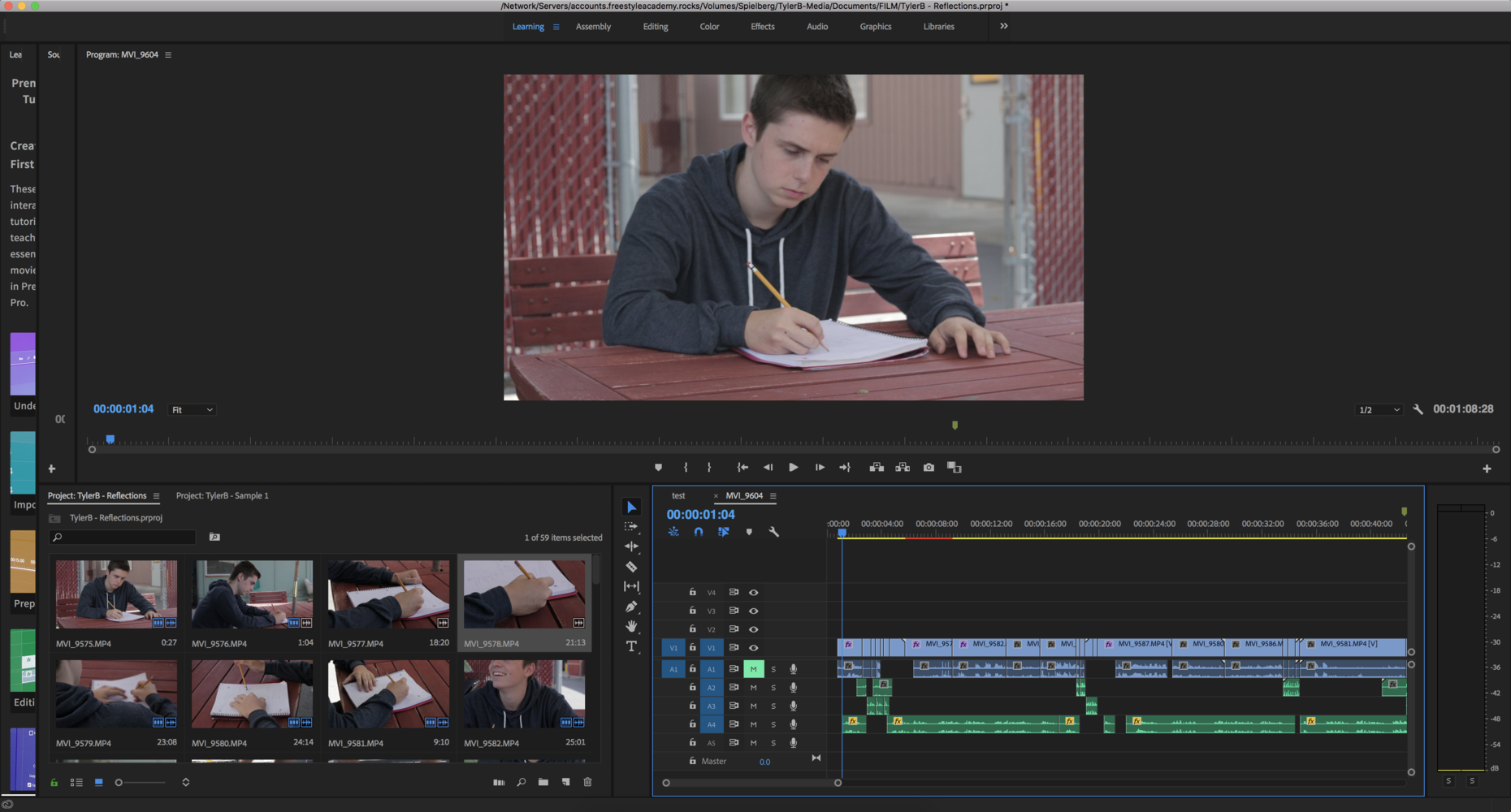The image size is (1511, 812).
Task: Step forward one frame
Action: click(820, 468)
